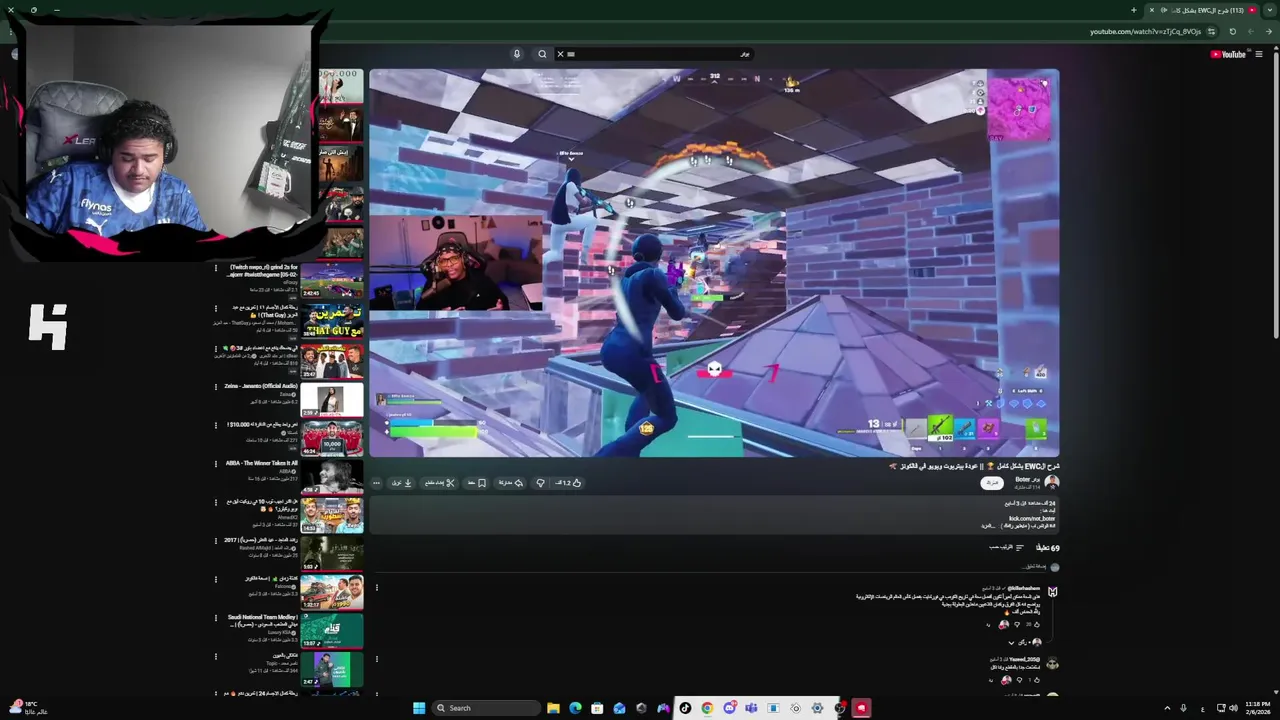Screen dimensions: 1280x720
Task: Click the ABBA - The Winner Takes It All title
Action: (262, 463)
